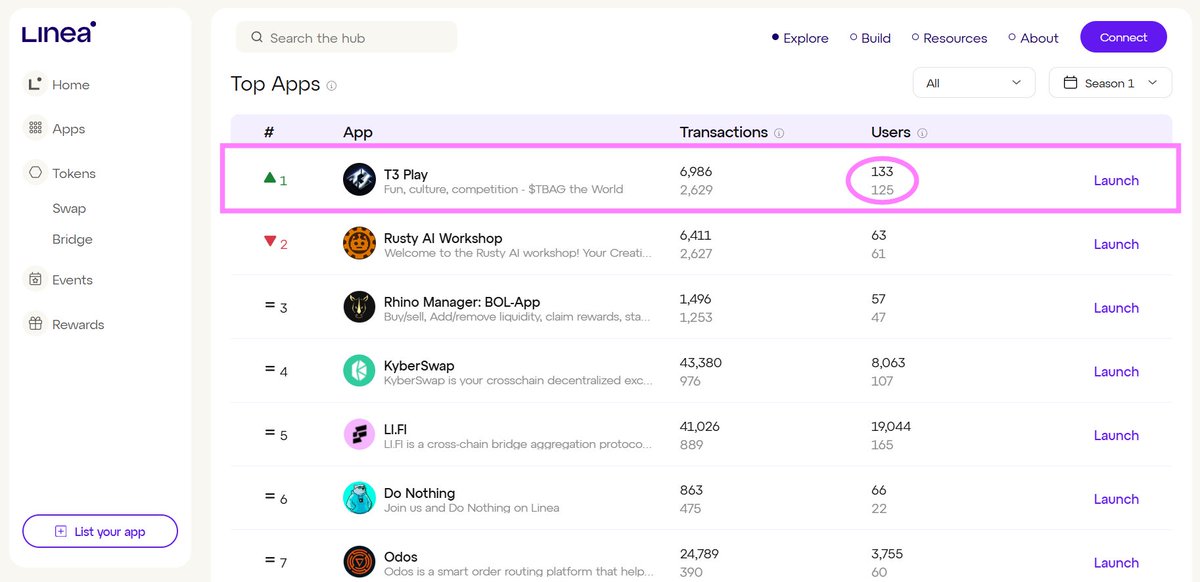This screenshot has width=1200, height=582.
Task: Launch Do Nothing
Action: click(1116, 499)
